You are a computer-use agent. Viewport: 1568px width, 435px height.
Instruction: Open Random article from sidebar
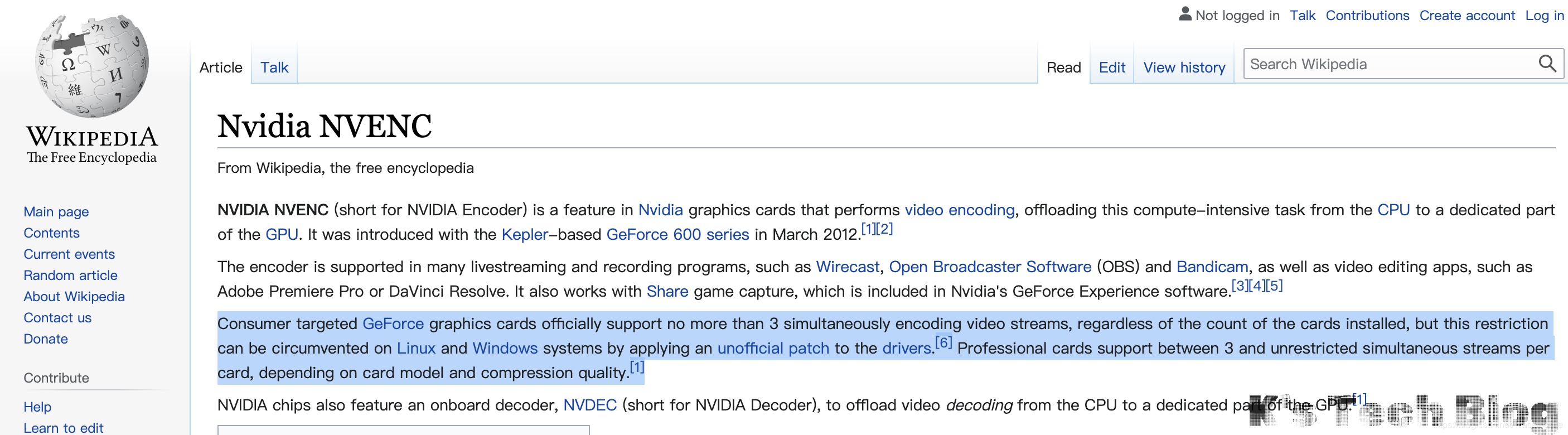[x=71, y=275]
